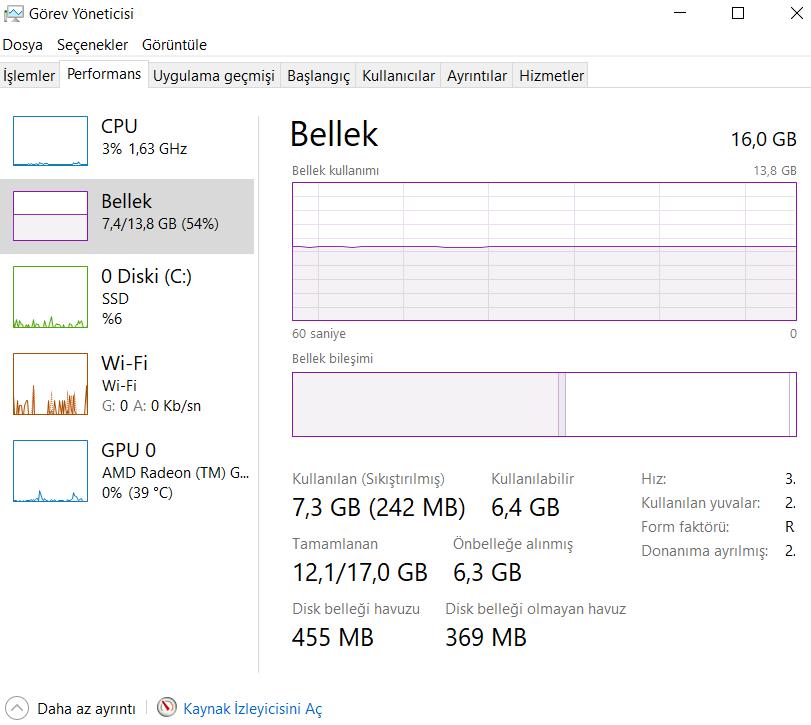Open the Dosya menu

[22, 45]
